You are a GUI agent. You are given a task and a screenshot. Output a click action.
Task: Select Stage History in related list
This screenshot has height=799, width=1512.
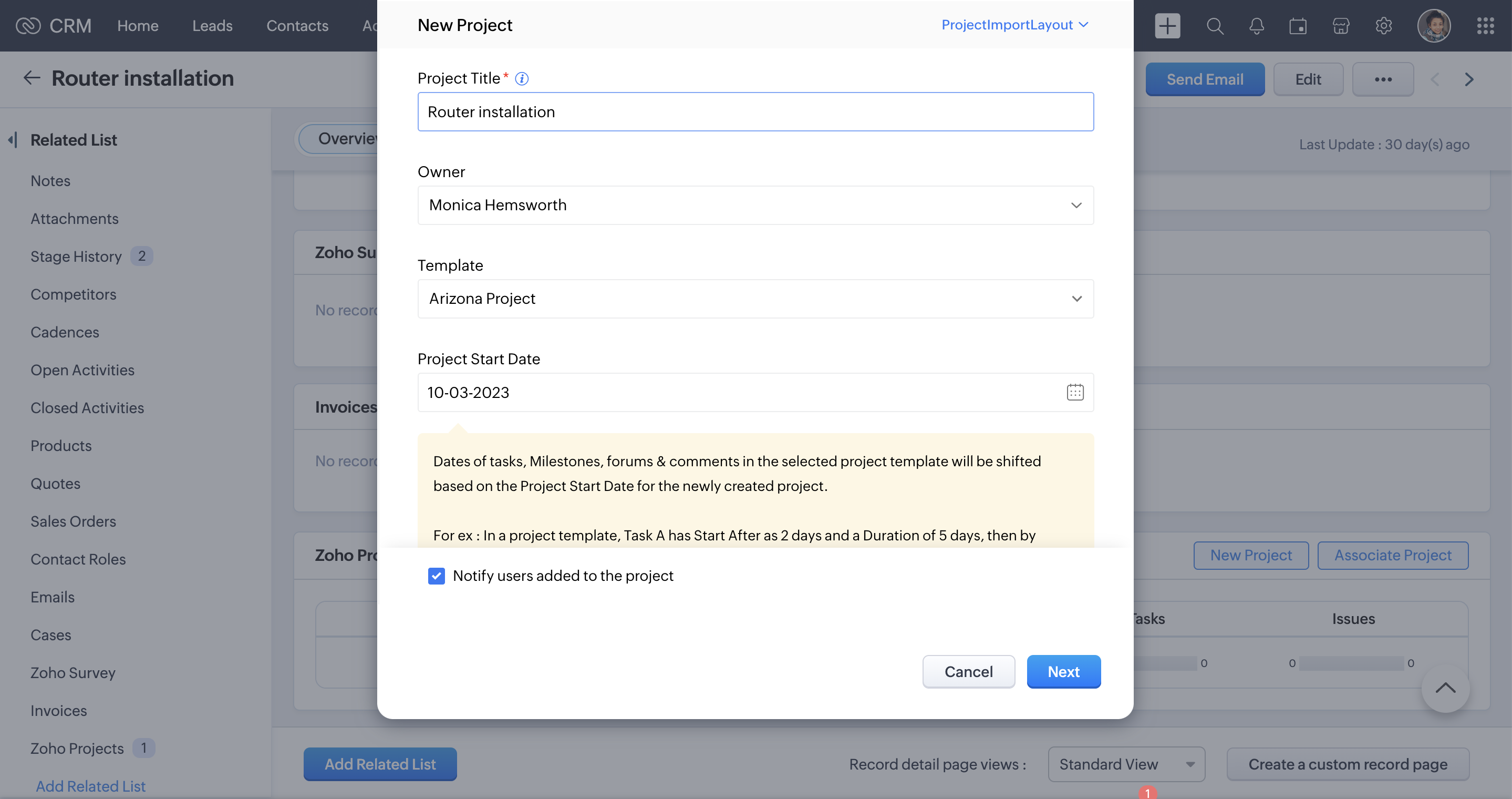[76, 257]
